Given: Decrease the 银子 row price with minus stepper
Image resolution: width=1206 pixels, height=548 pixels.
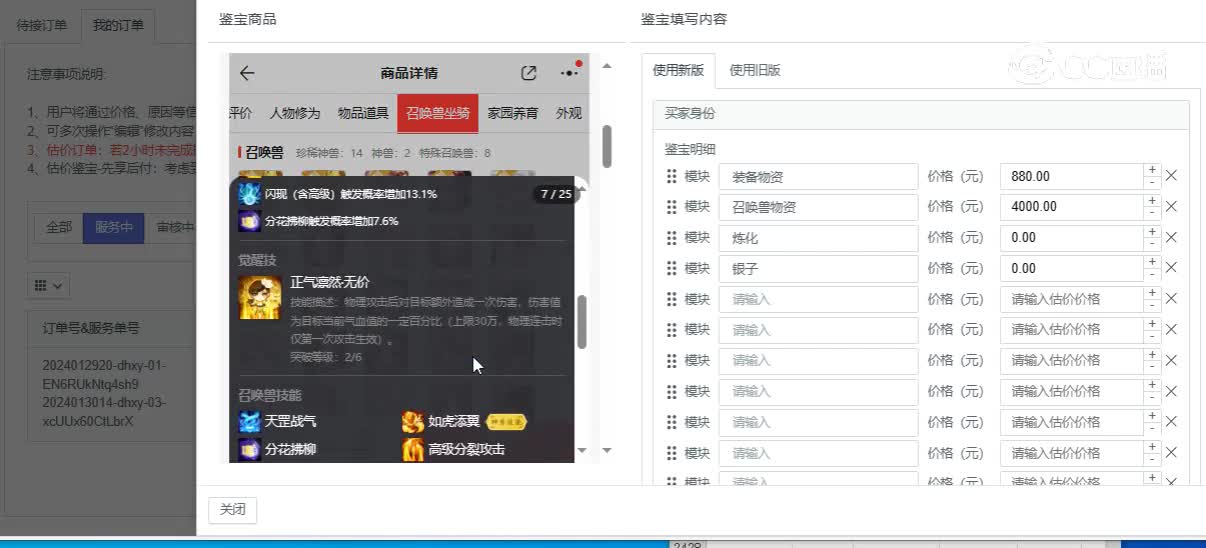Looking at the screenshot, I should click(x=1152, y=275).
